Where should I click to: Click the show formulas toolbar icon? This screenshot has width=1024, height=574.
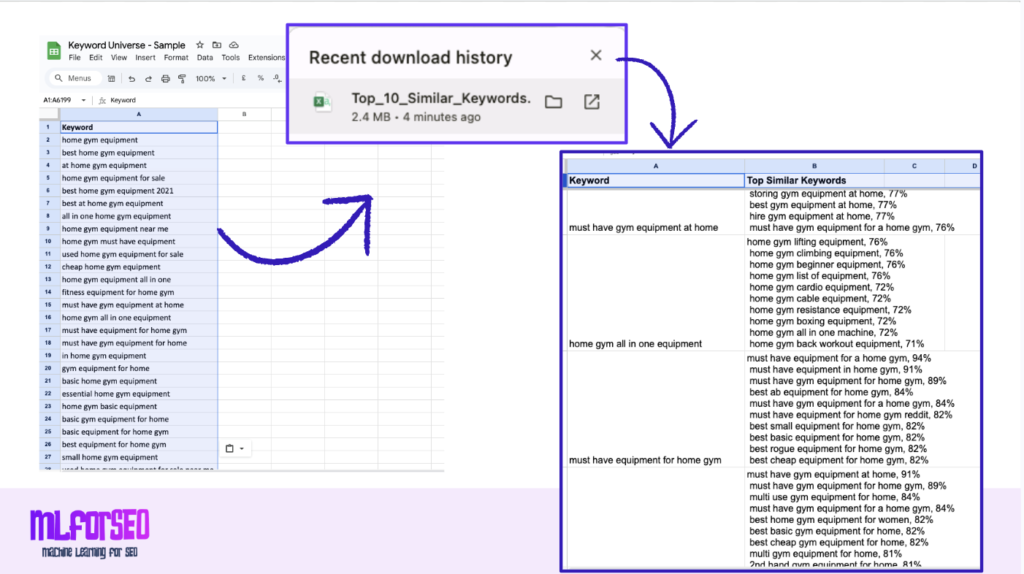coord(112,78)
